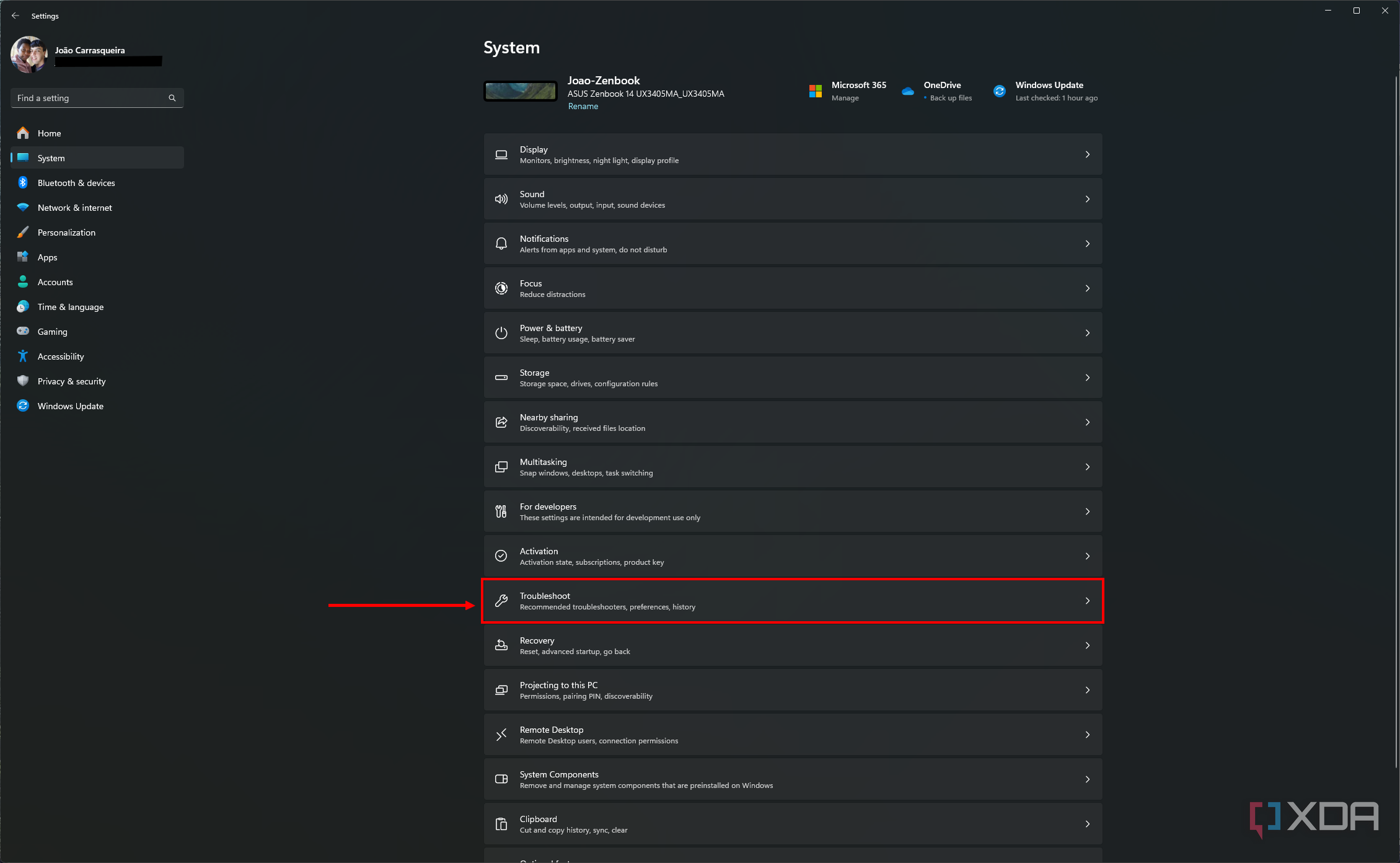Click the Rename link under PC name

point(583,106)
